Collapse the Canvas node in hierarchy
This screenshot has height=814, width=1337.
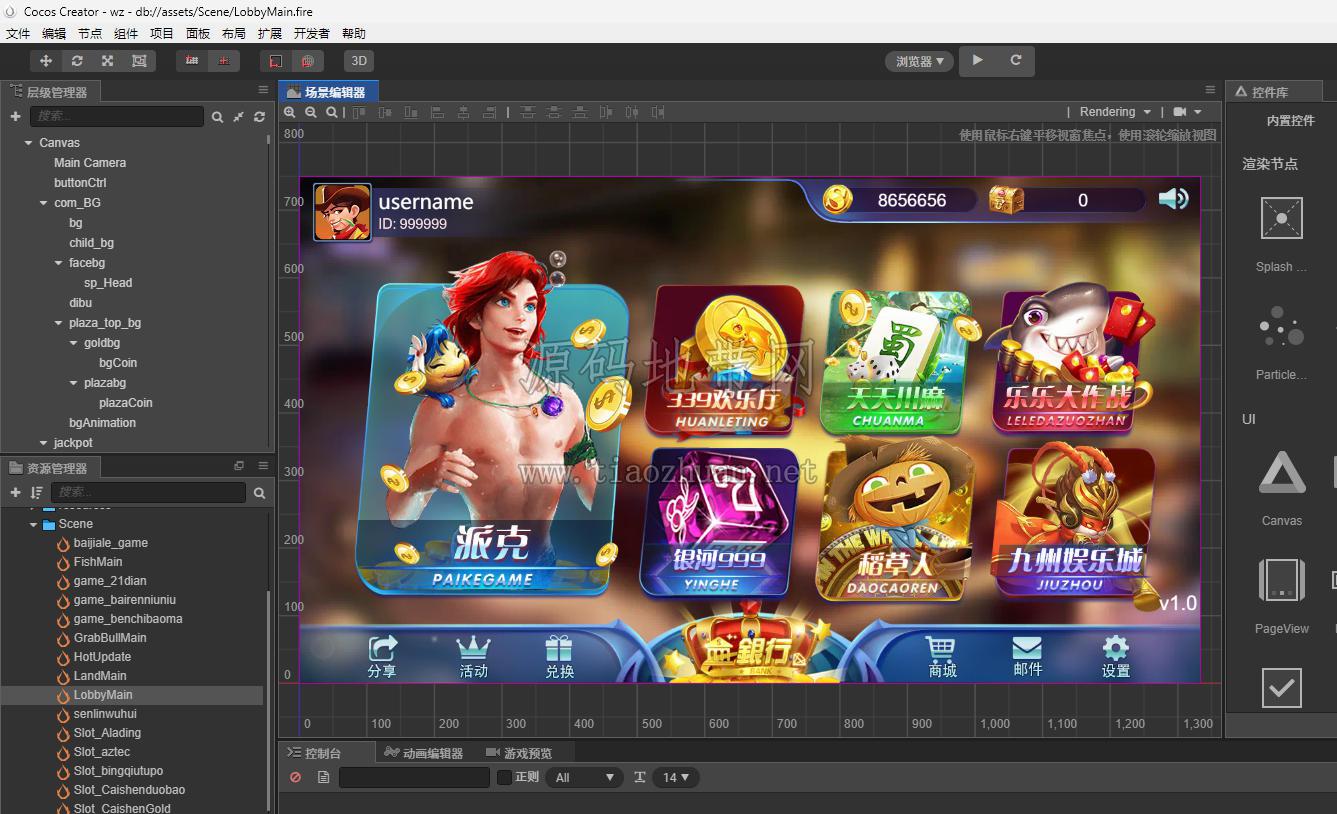(x=28, y=143)
